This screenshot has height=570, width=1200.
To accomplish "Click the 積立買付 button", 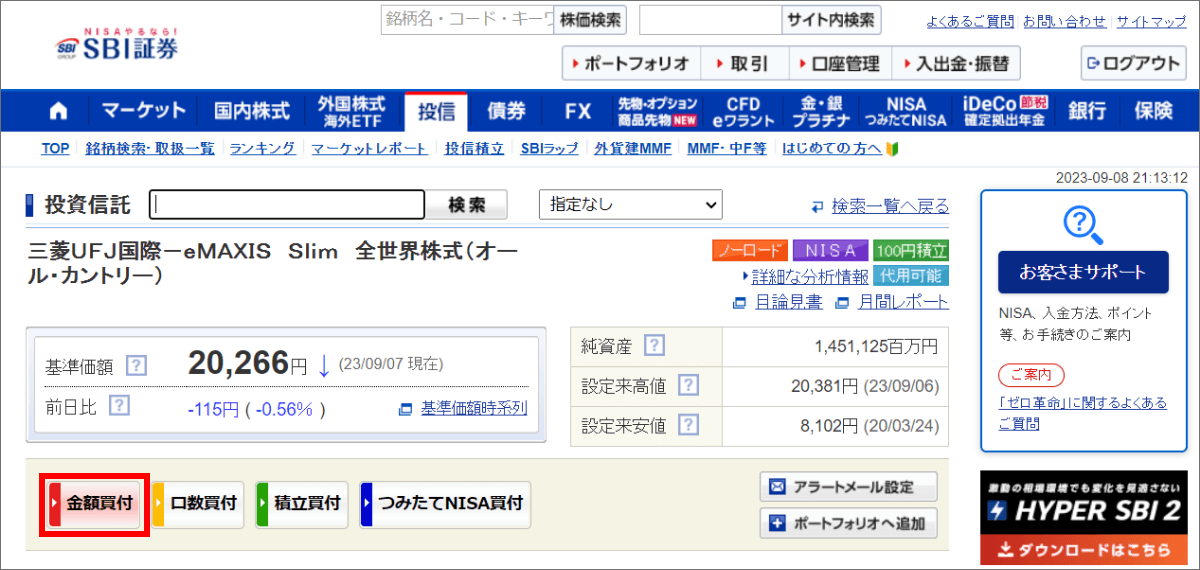I will (x=302, y=504).
